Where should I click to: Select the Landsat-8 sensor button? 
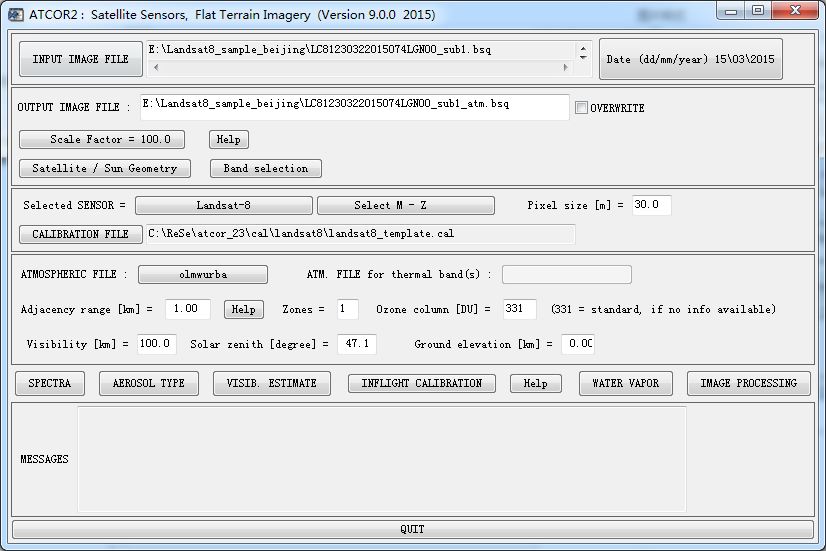(x=223, y=205)
